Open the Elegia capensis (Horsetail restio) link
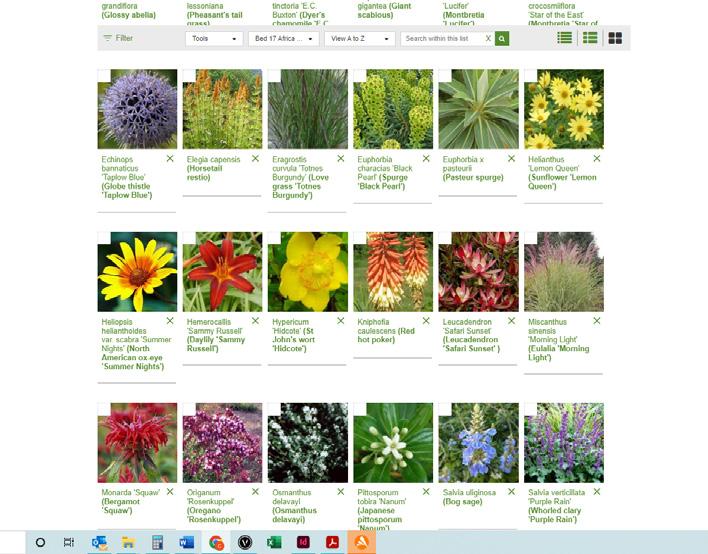 pos(214,168)
